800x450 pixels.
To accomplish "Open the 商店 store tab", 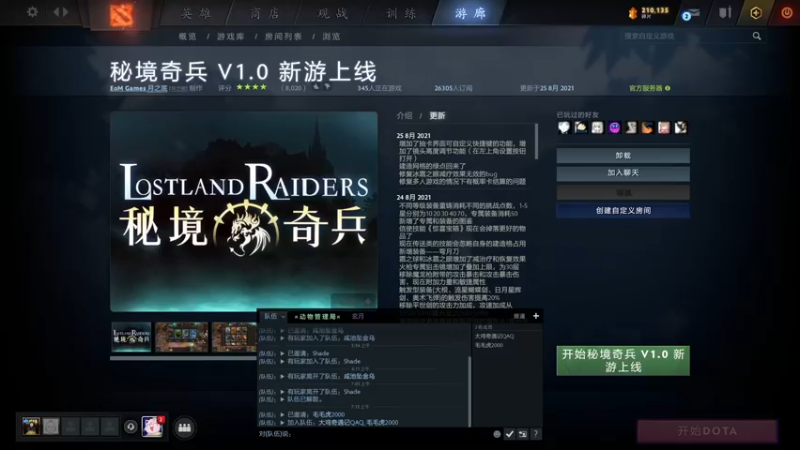I will 264,13.
